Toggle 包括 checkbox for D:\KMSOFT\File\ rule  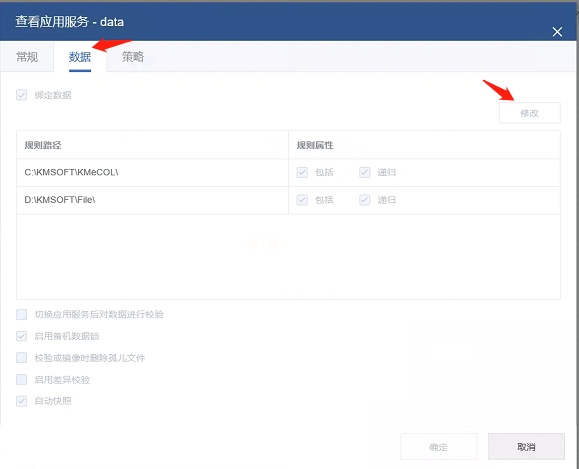[302, 200]
